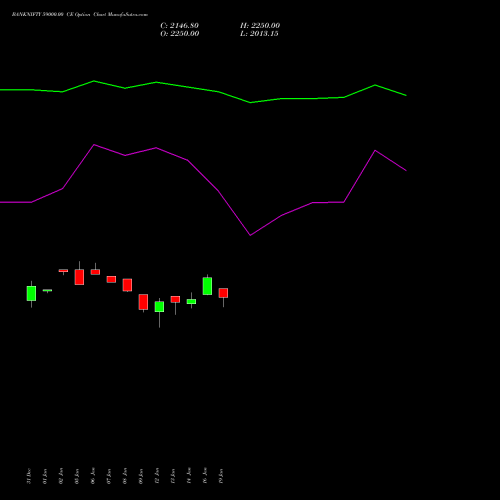Screen dimensions: 500x500
Task: Click the close price value C: 2146.80
Action: tap(180, 26)
